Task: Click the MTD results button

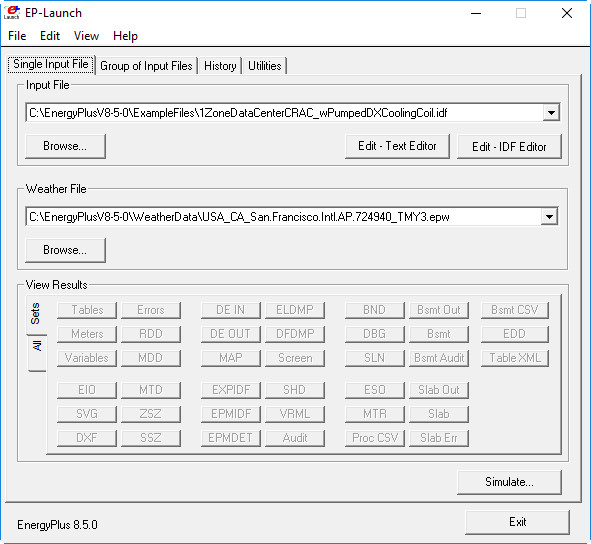Action: [x=151, y=390]
